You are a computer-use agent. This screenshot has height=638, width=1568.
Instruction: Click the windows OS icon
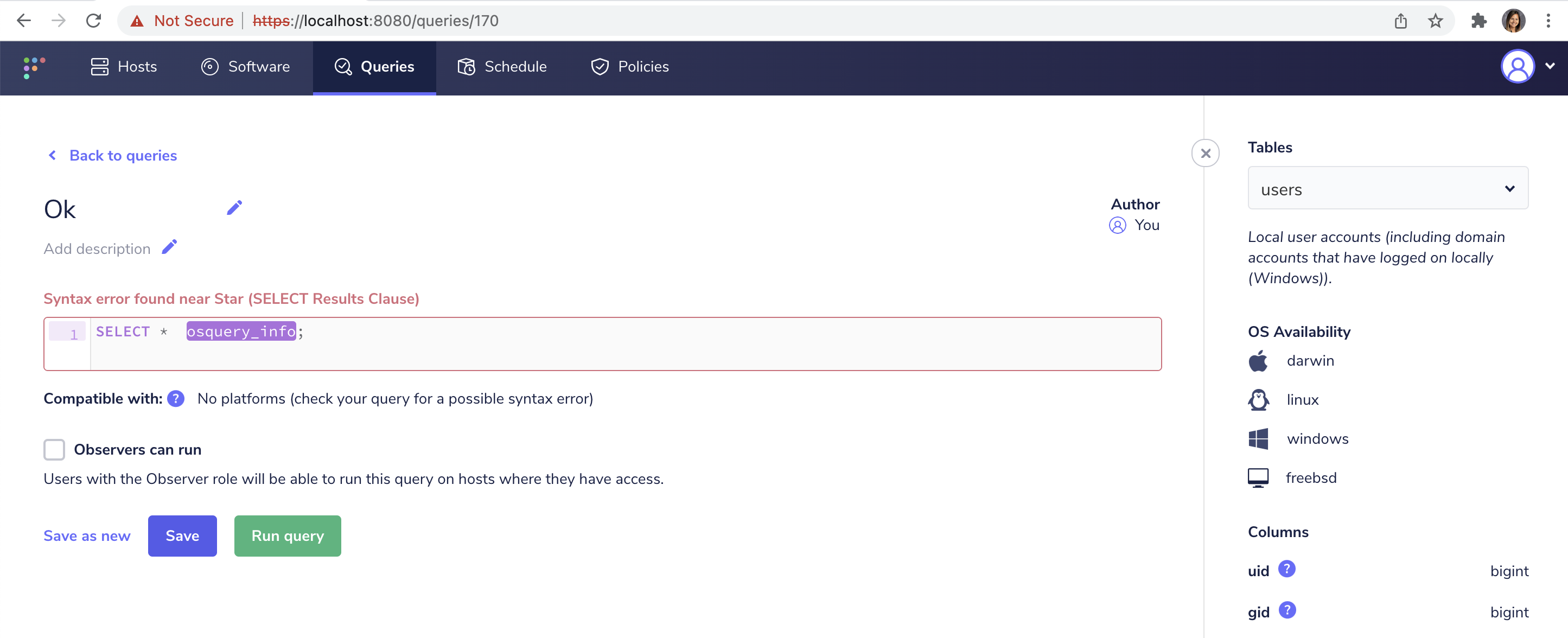[x=1258, y=439]
